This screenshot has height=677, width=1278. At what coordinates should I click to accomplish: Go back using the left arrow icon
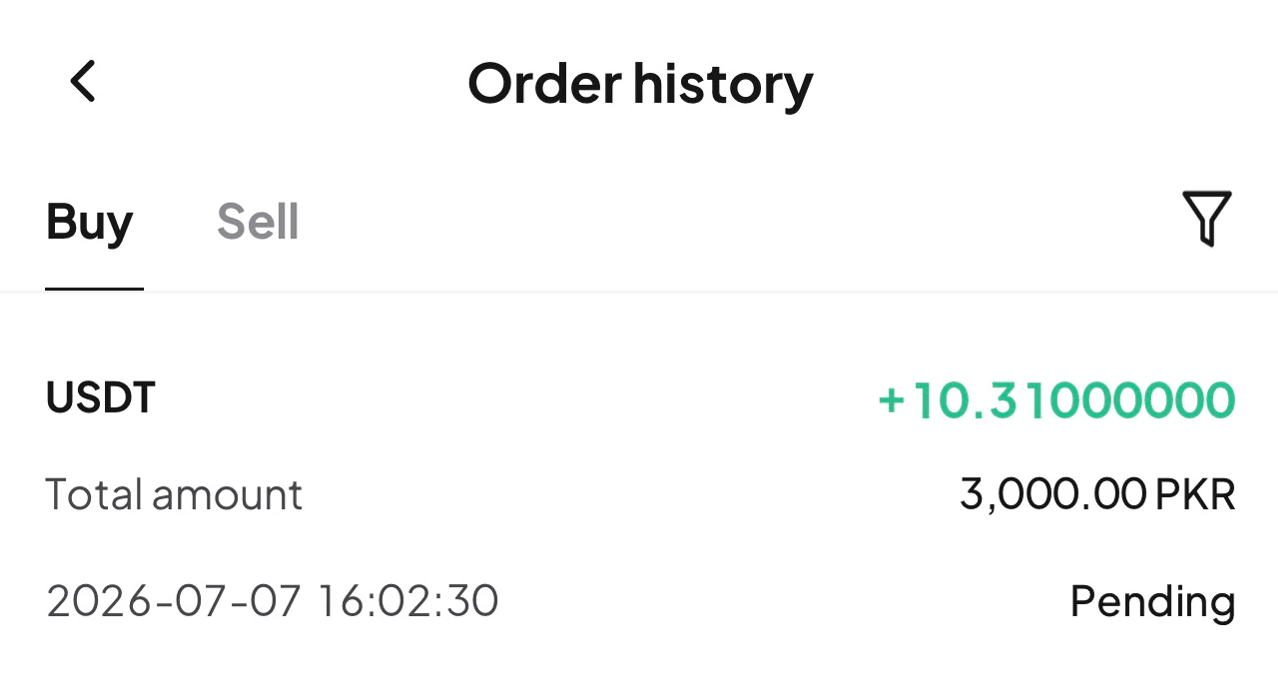point(83,81)
